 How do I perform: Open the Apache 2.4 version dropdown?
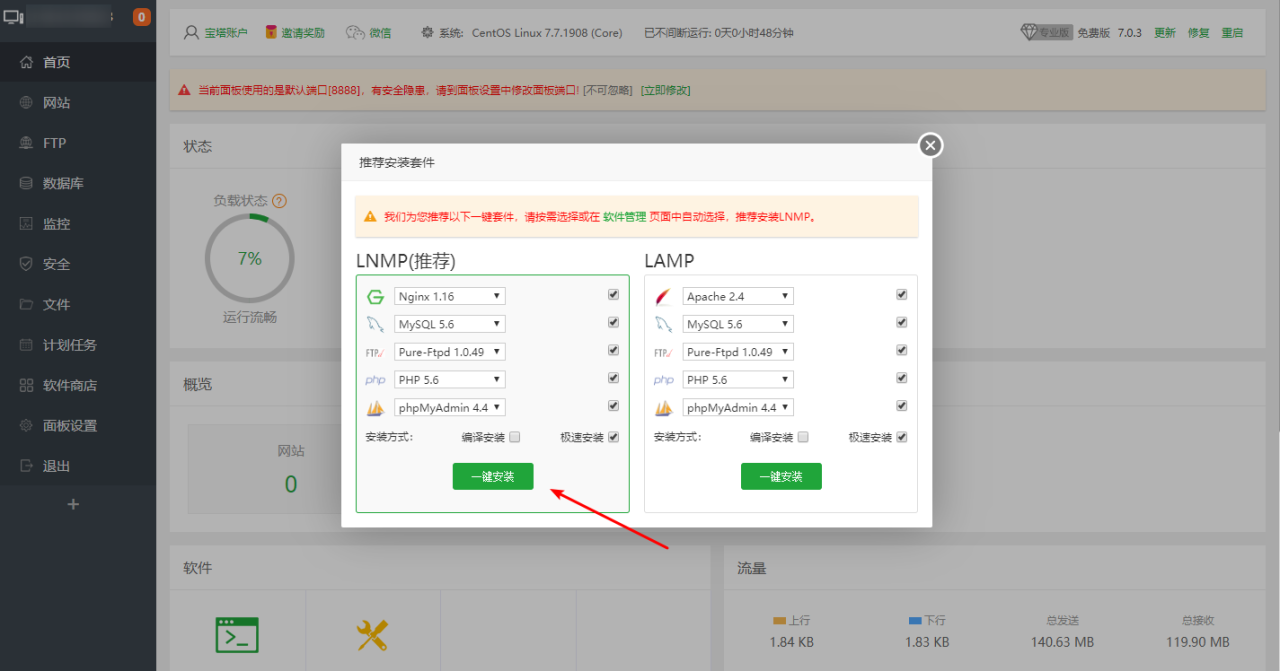click(x=738, y=296)
